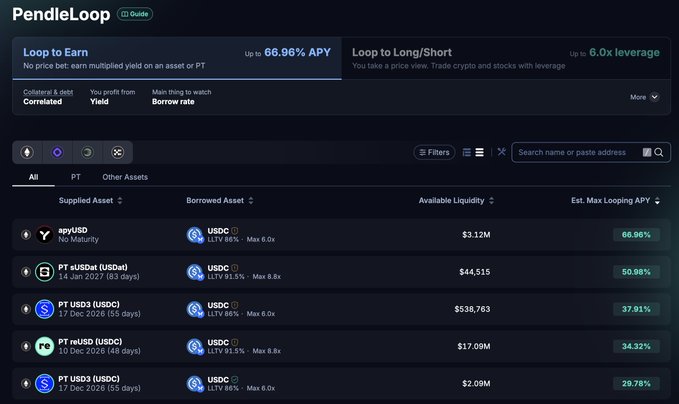The image size is (679, 404).
Task: Open the Guide link next to PendleLoop
Action: pyautogui.click(x=135, y=14)
